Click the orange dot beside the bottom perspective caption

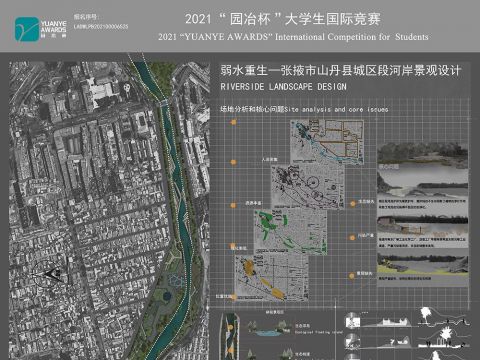click(351, 276)
